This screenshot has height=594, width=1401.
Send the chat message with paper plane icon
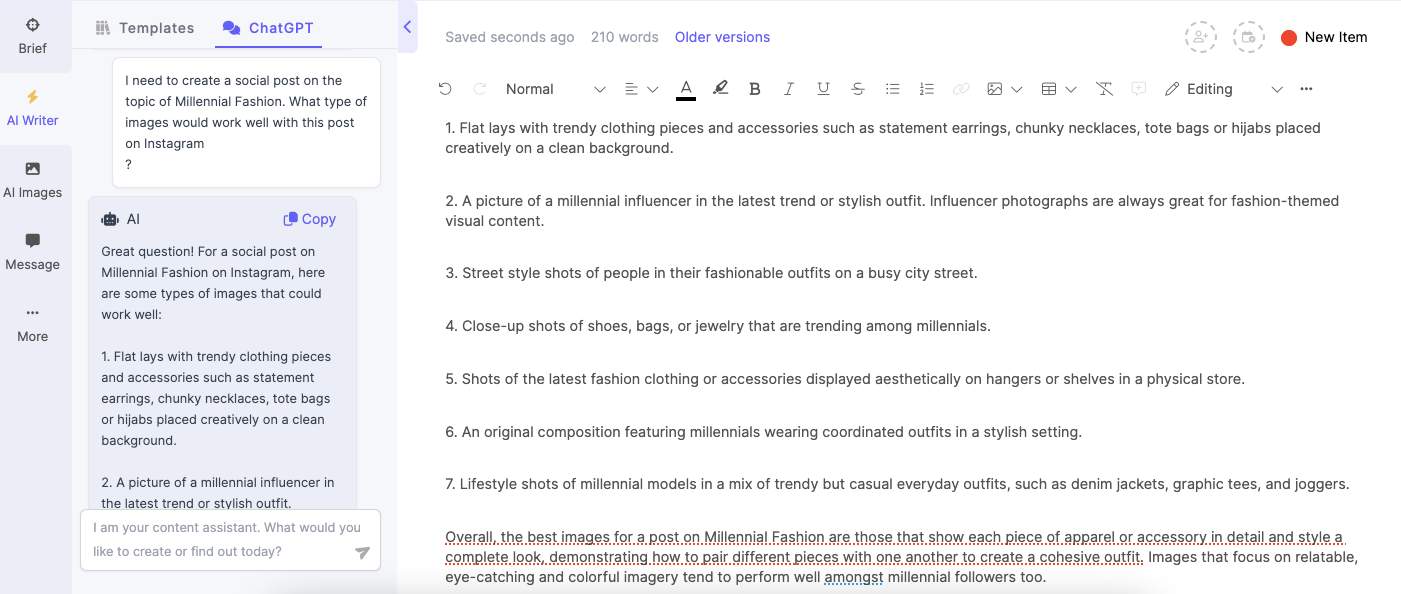point(362,552)
